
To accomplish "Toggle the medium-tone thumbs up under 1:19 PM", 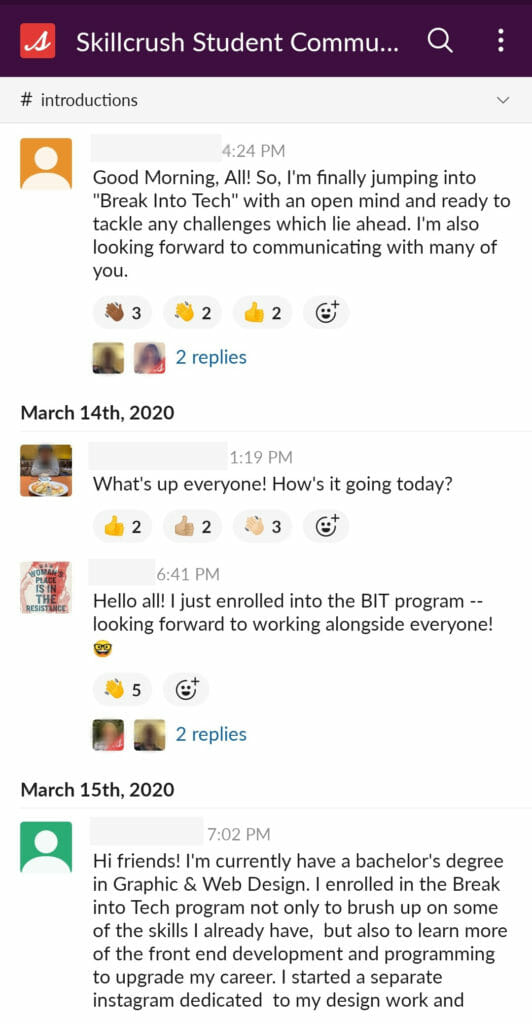I will pos(192,526).
